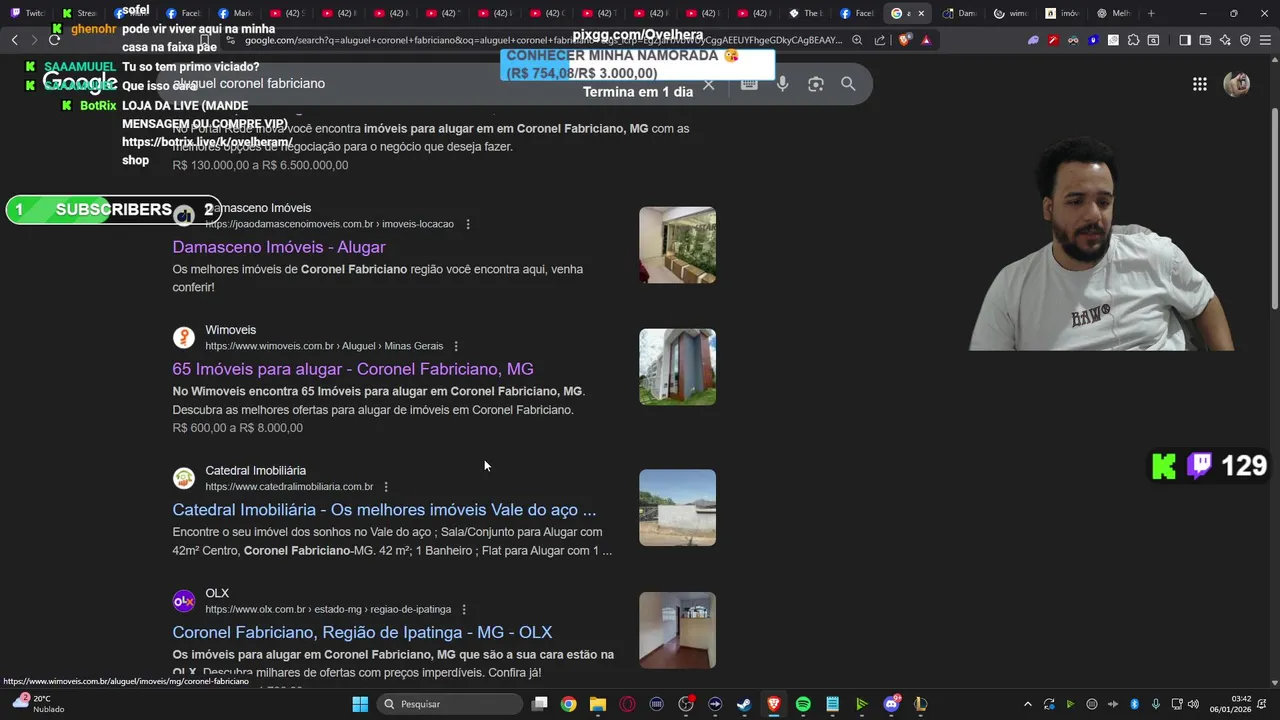Image resolution: width=1280 pixels, height=720 pixels.
Task: Click the Bluetooth icon in the system tray
Action: pos(1135,704)
